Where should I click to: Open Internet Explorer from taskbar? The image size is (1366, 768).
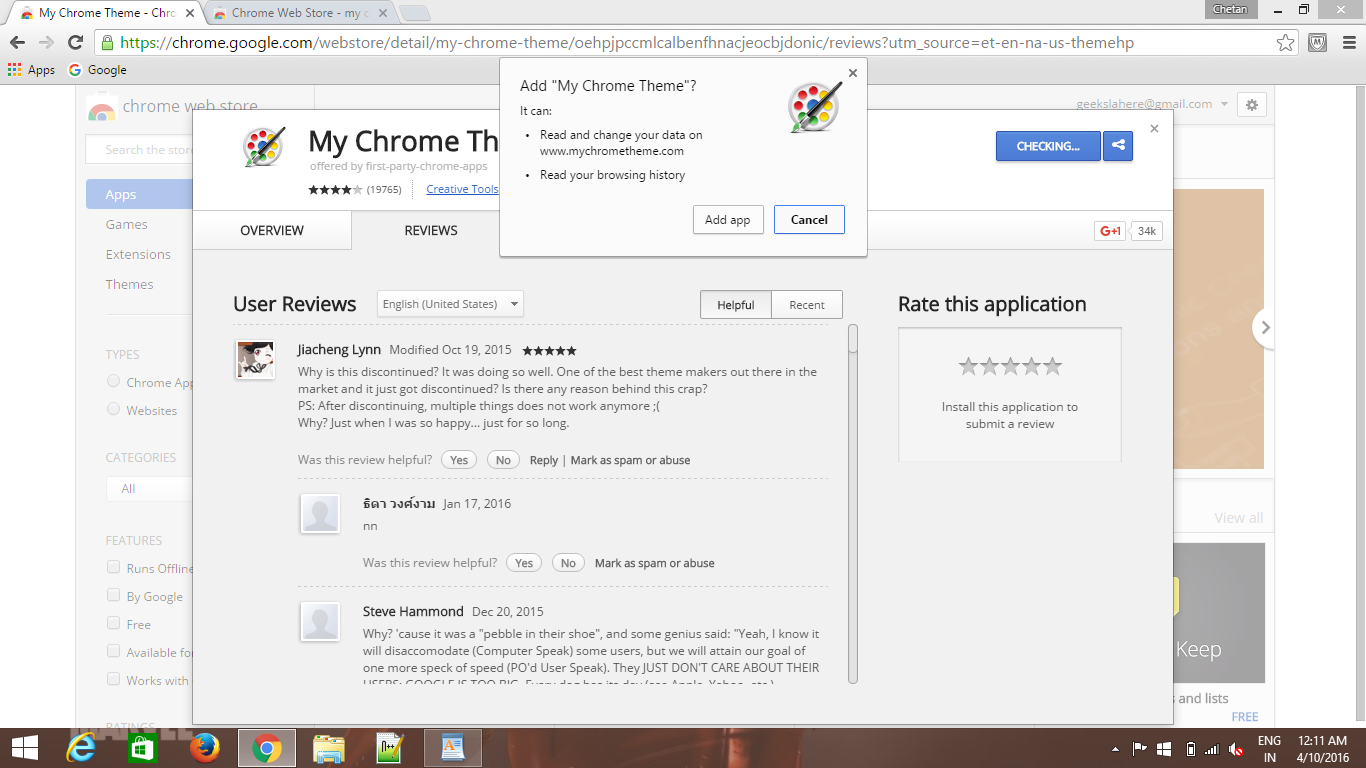tap(83, 748)
